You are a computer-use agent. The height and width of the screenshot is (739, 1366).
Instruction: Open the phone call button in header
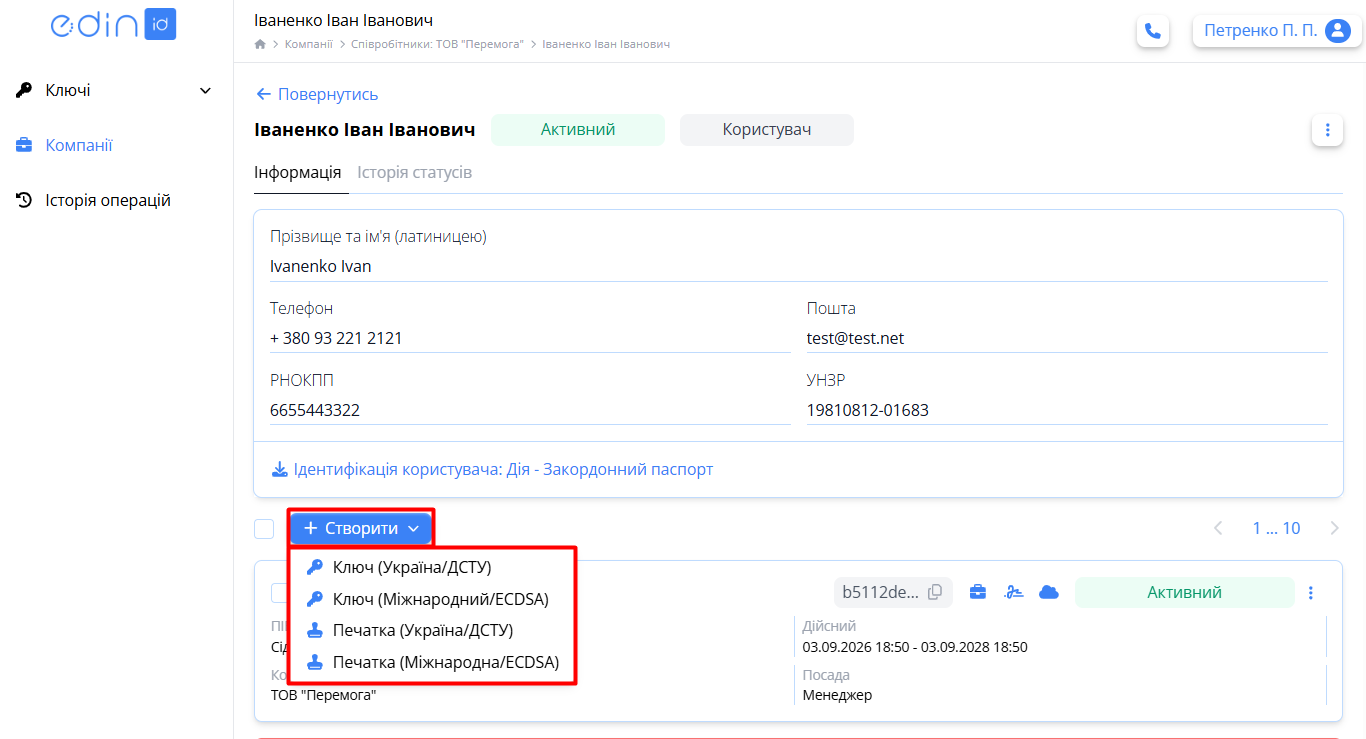coord(1153,31)
